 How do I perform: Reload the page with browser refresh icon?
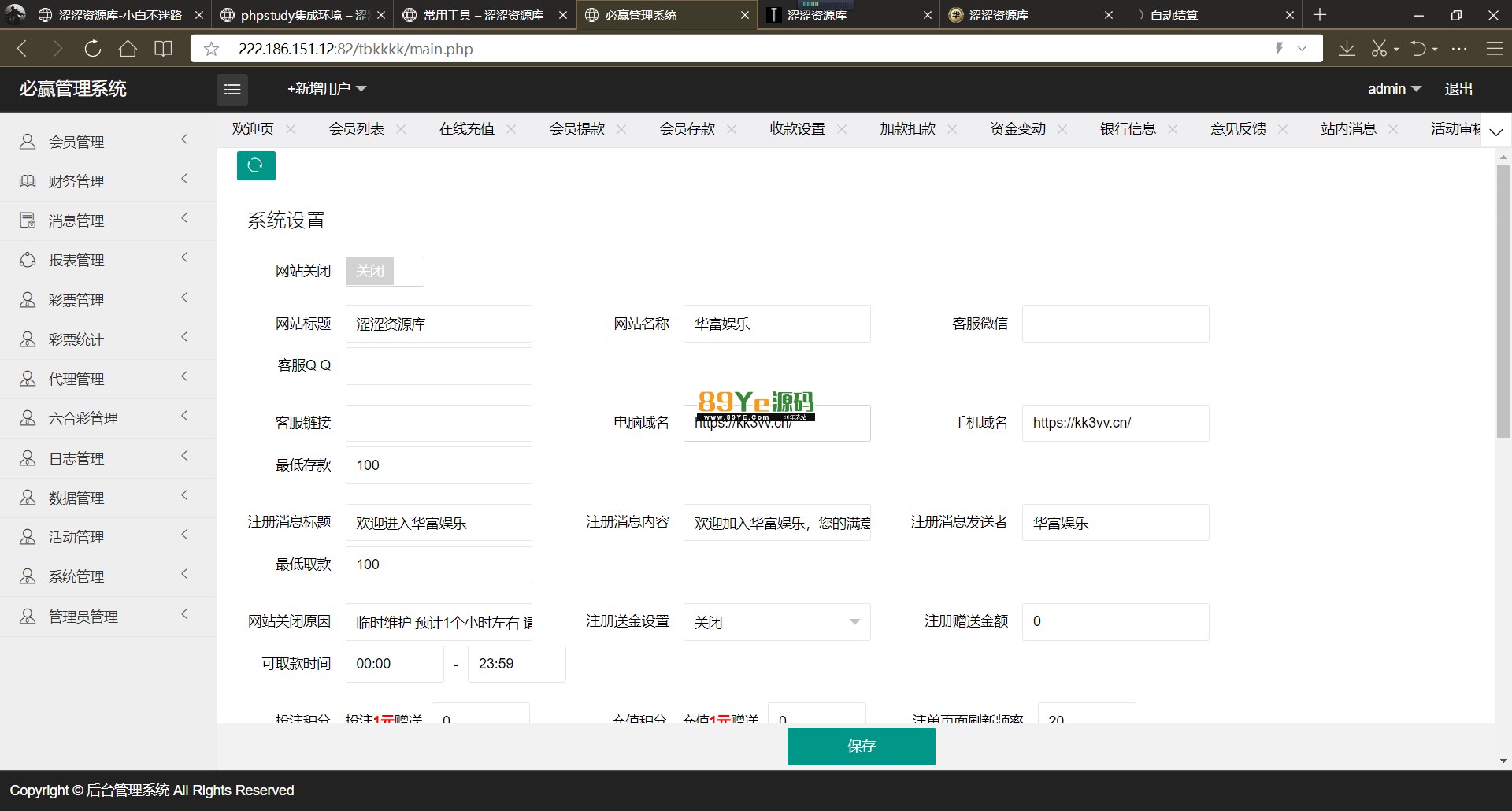(x=93, y=49)
